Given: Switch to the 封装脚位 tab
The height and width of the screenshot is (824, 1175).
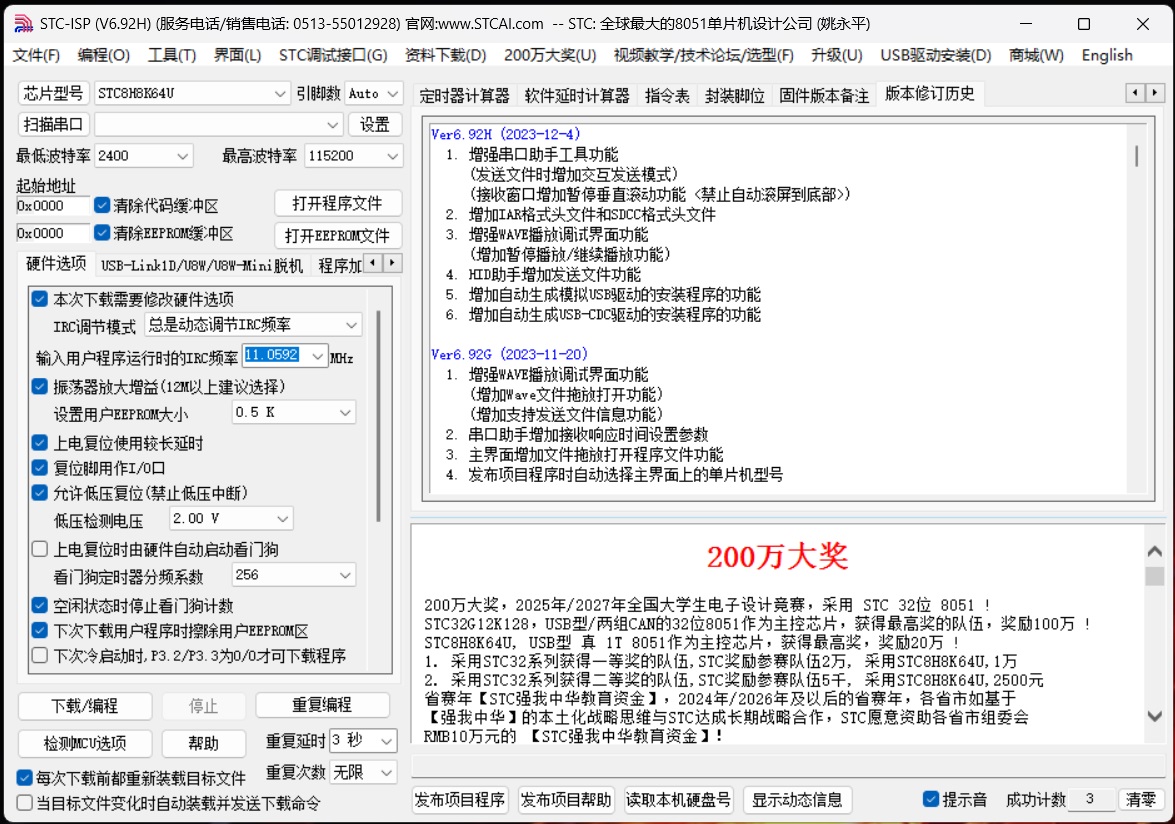Looking at the screenshot, I should [734, 95].
